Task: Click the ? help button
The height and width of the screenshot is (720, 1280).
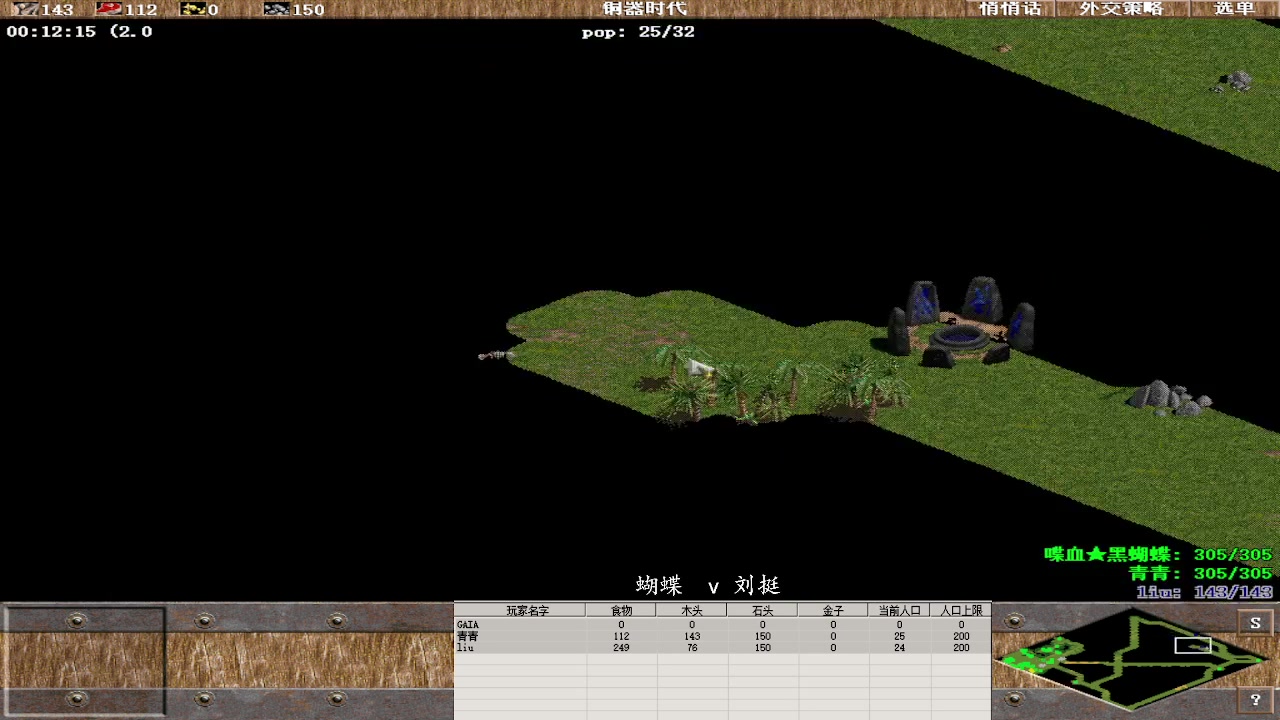Action: coord(1256,700)
